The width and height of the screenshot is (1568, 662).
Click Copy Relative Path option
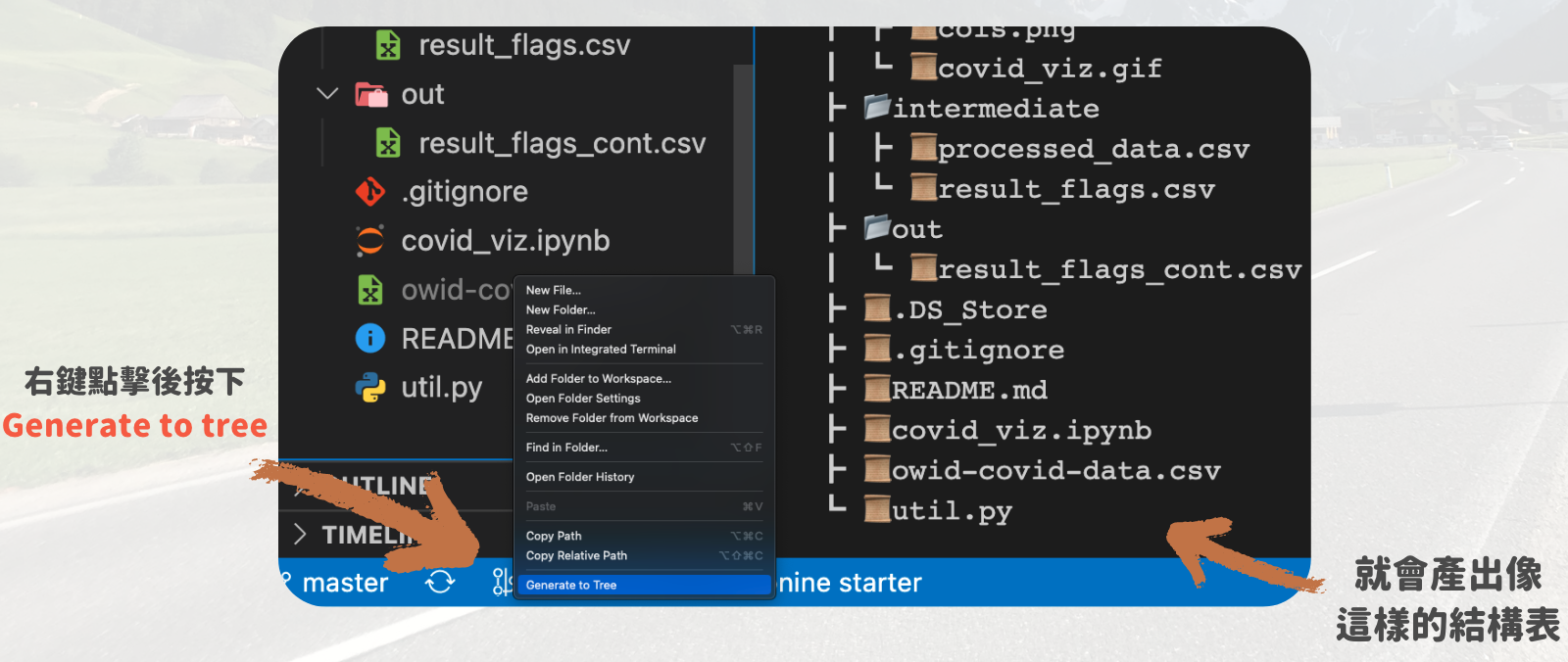576,555
